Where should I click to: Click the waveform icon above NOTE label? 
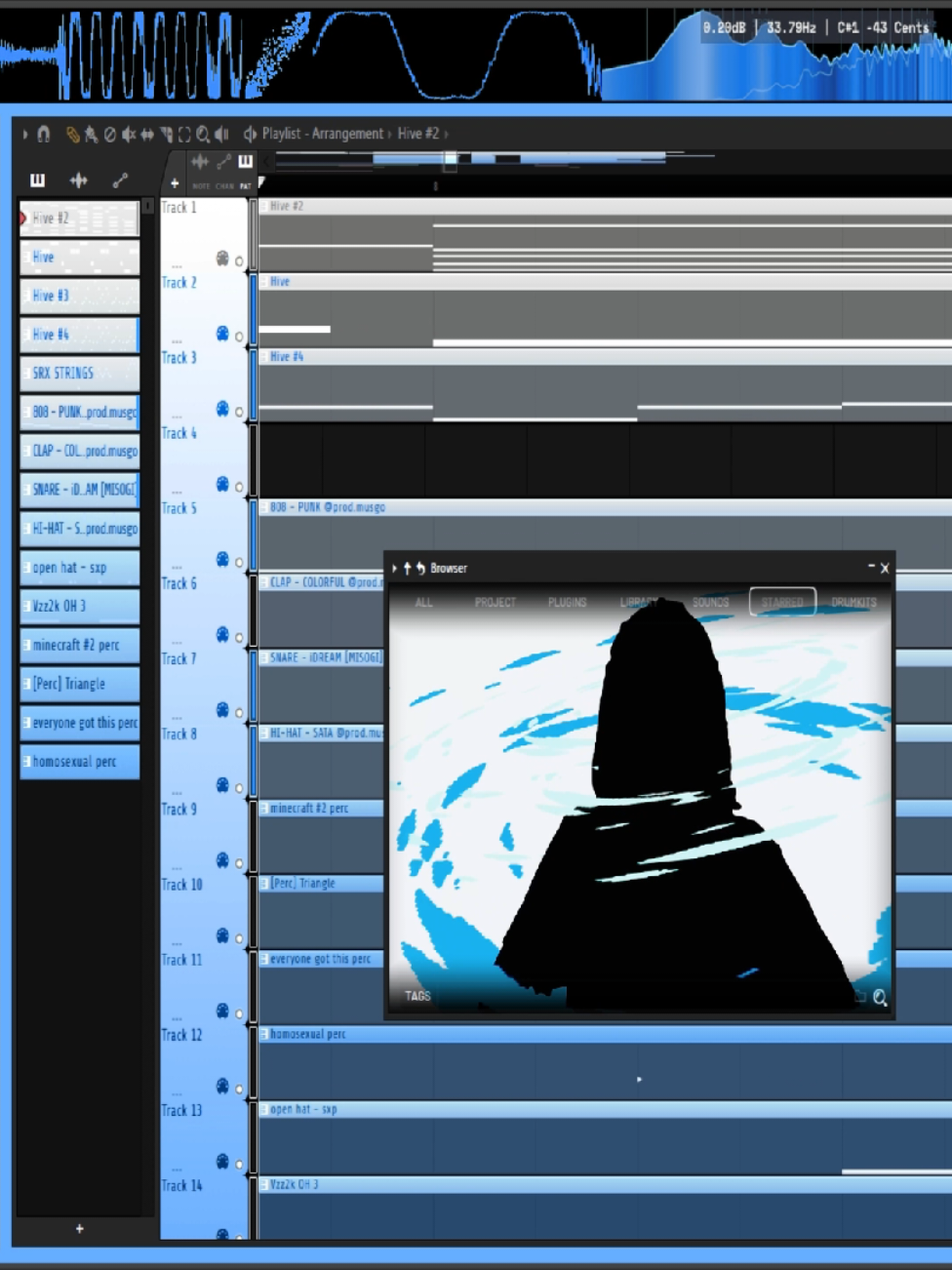pyautogui.click(x=200, y=162)
